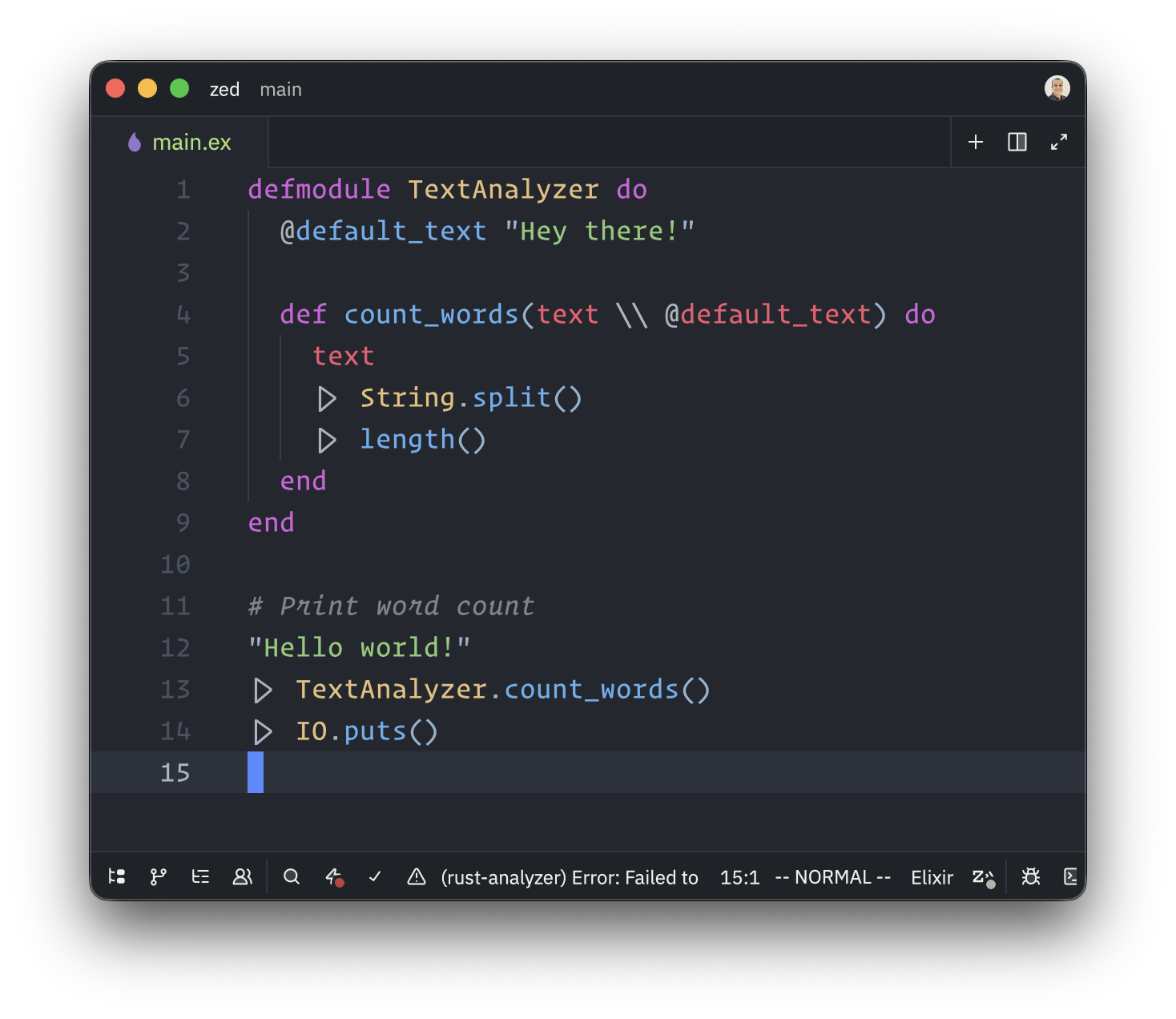Click length() on line 7
1176x1019 pixels.
click(423, 439)
